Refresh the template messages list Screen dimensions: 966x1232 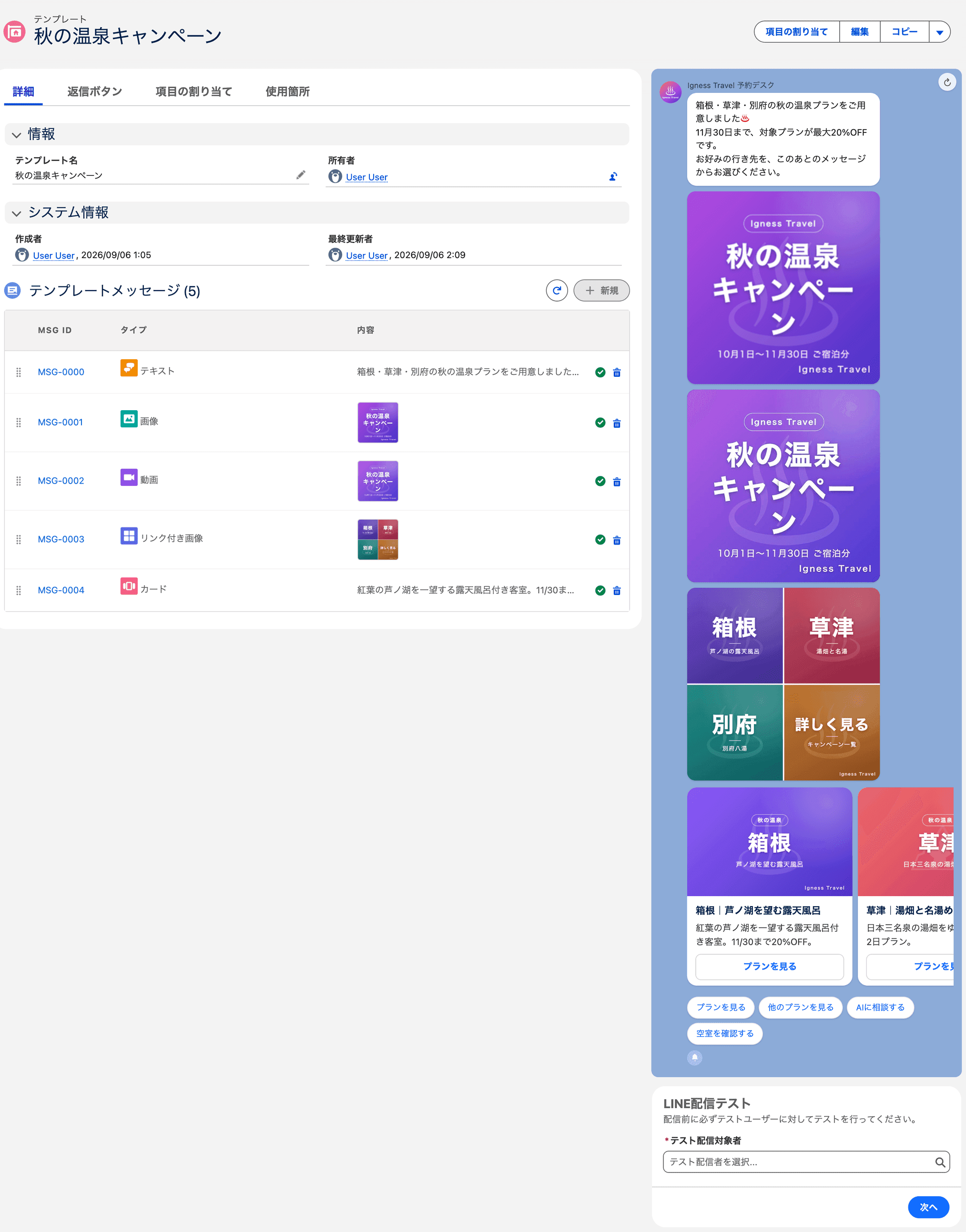[x=557, y=291]
